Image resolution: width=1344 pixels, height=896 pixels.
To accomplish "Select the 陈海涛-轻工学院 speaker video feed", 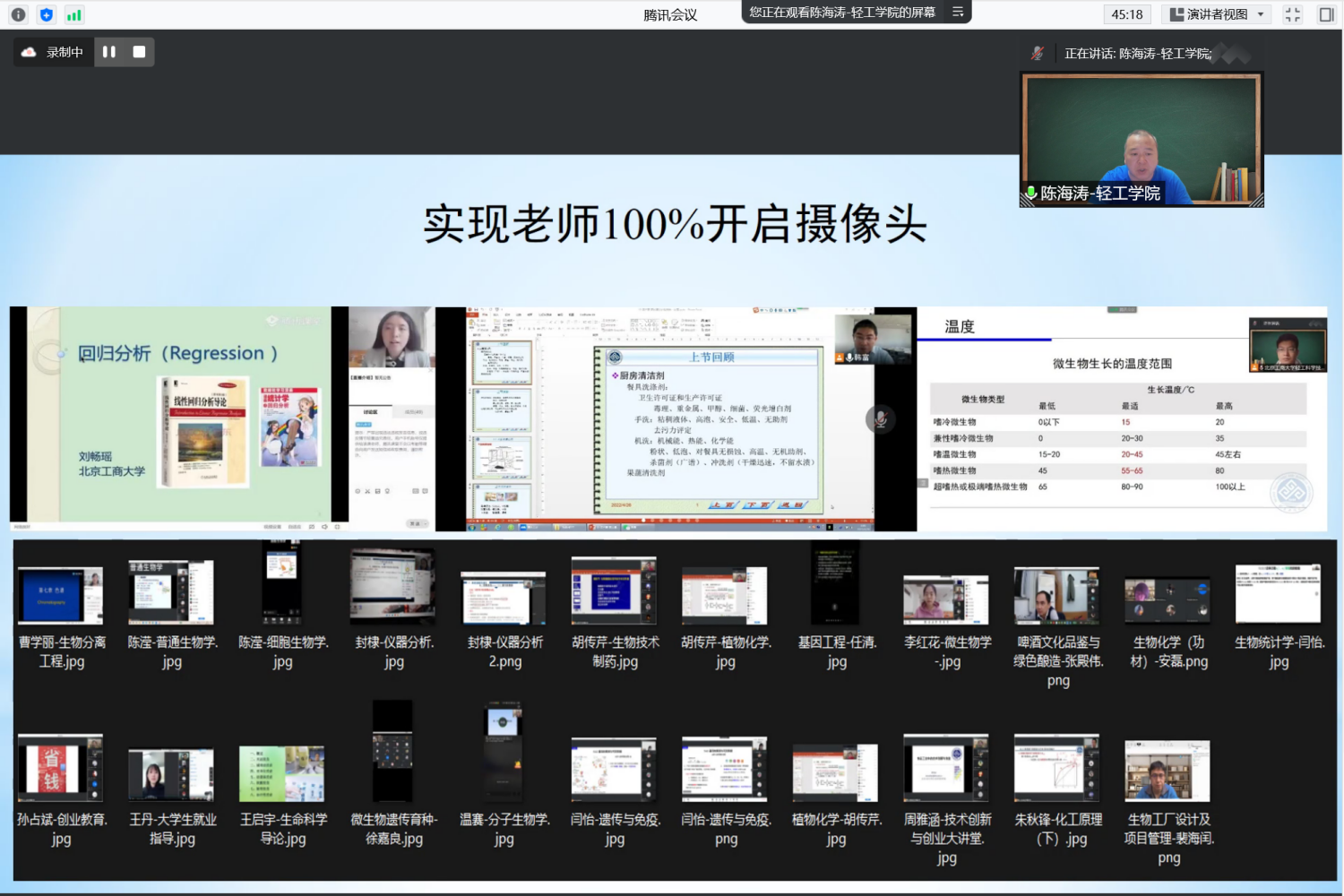I will pyautogui.click(x=1141, y=137).
